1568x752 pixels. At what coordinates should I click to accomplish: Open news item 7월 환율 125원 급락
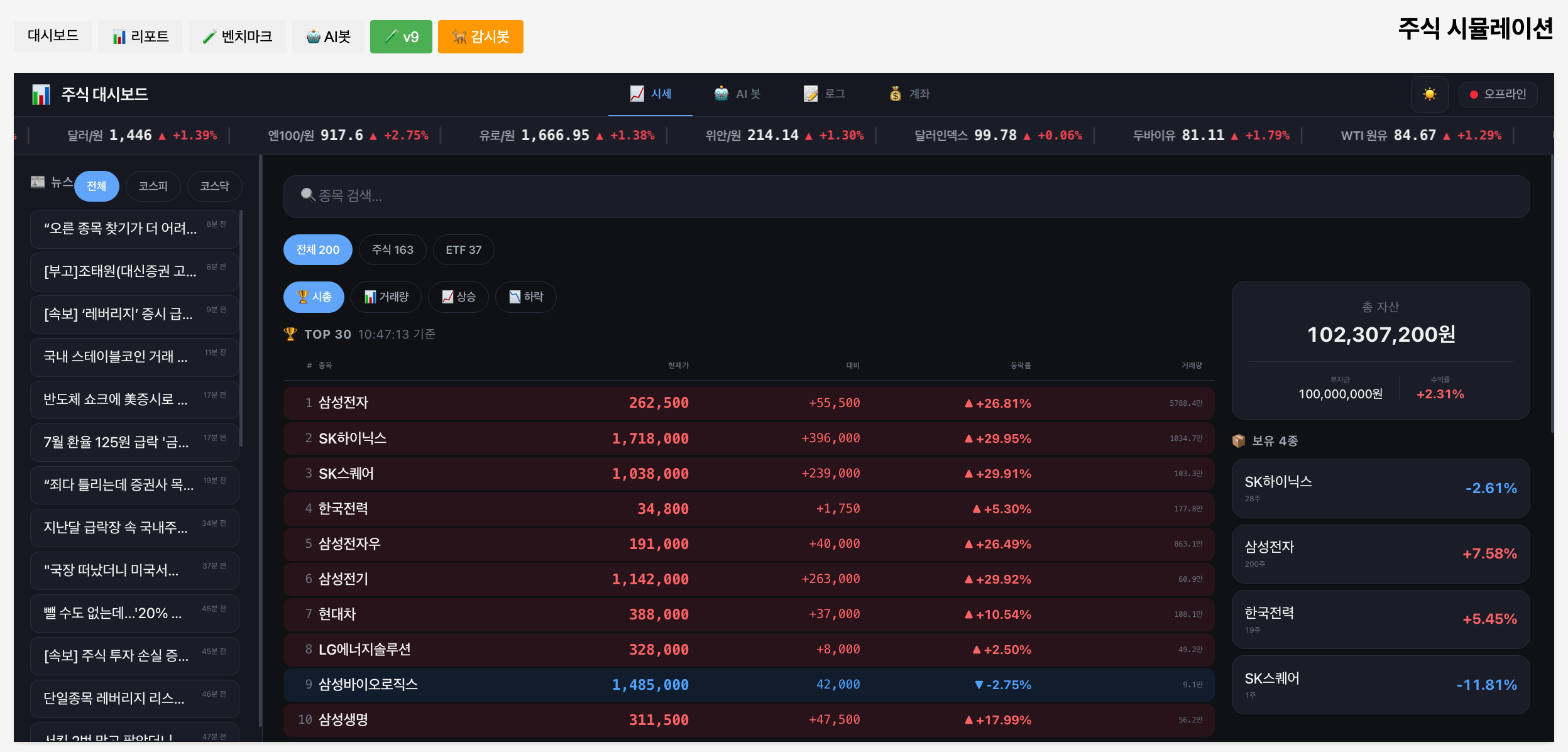click(x=134, y=442)
